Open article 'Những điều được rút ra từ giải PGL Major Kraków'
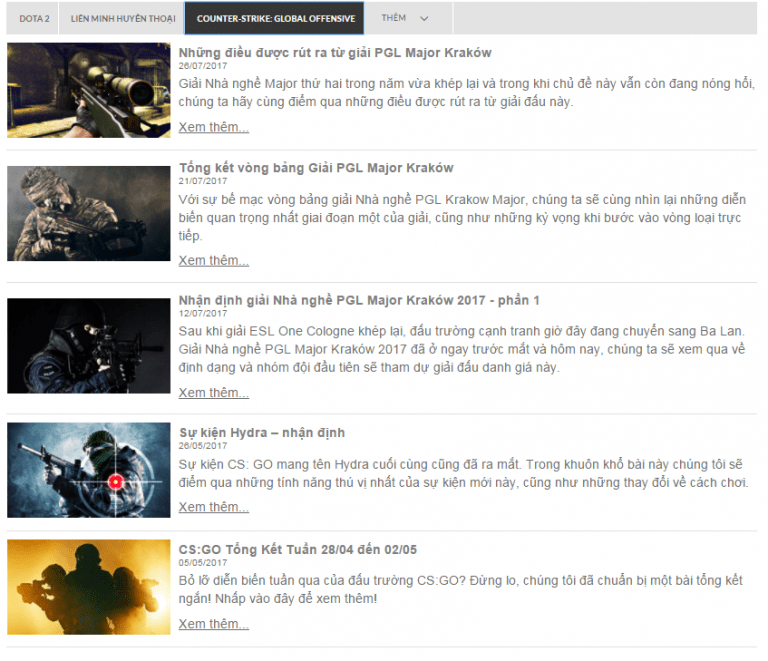This screenshot has height=661, width=768. pyautogui.click(x=335, y=52)
